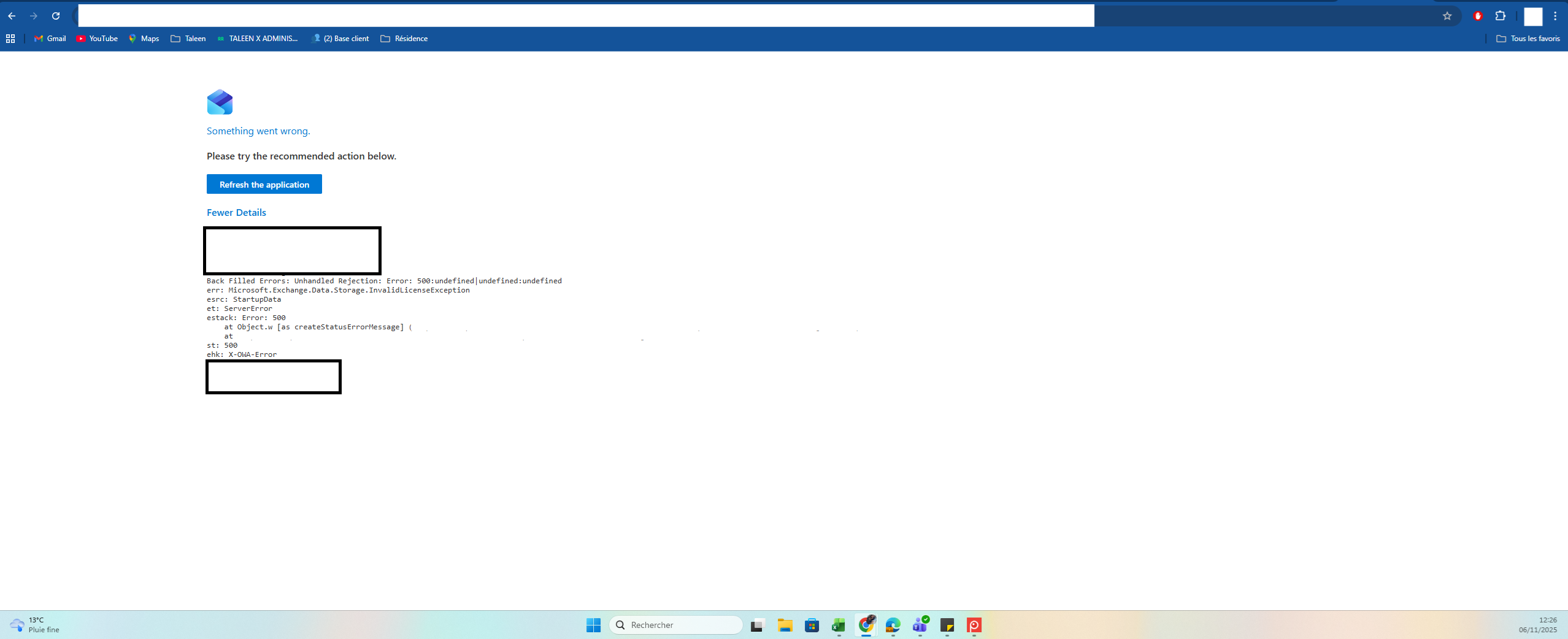Open the Windows Start menu
The height and width of the screenshot is (639, 1568).
tap(593, 625)
